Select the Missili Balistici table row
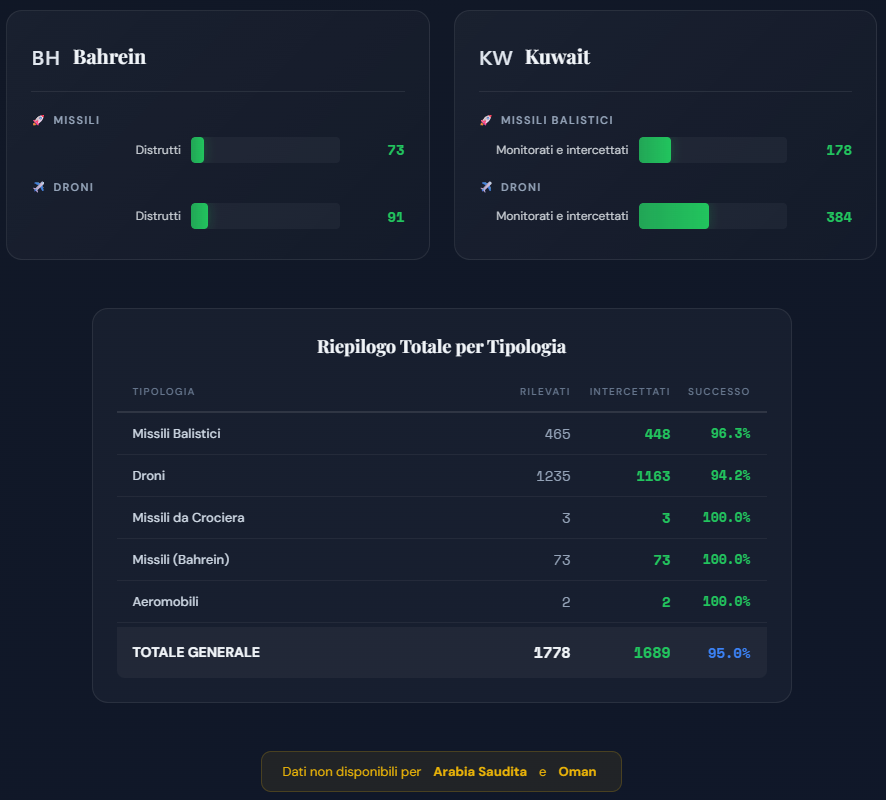 coord(441,434)
